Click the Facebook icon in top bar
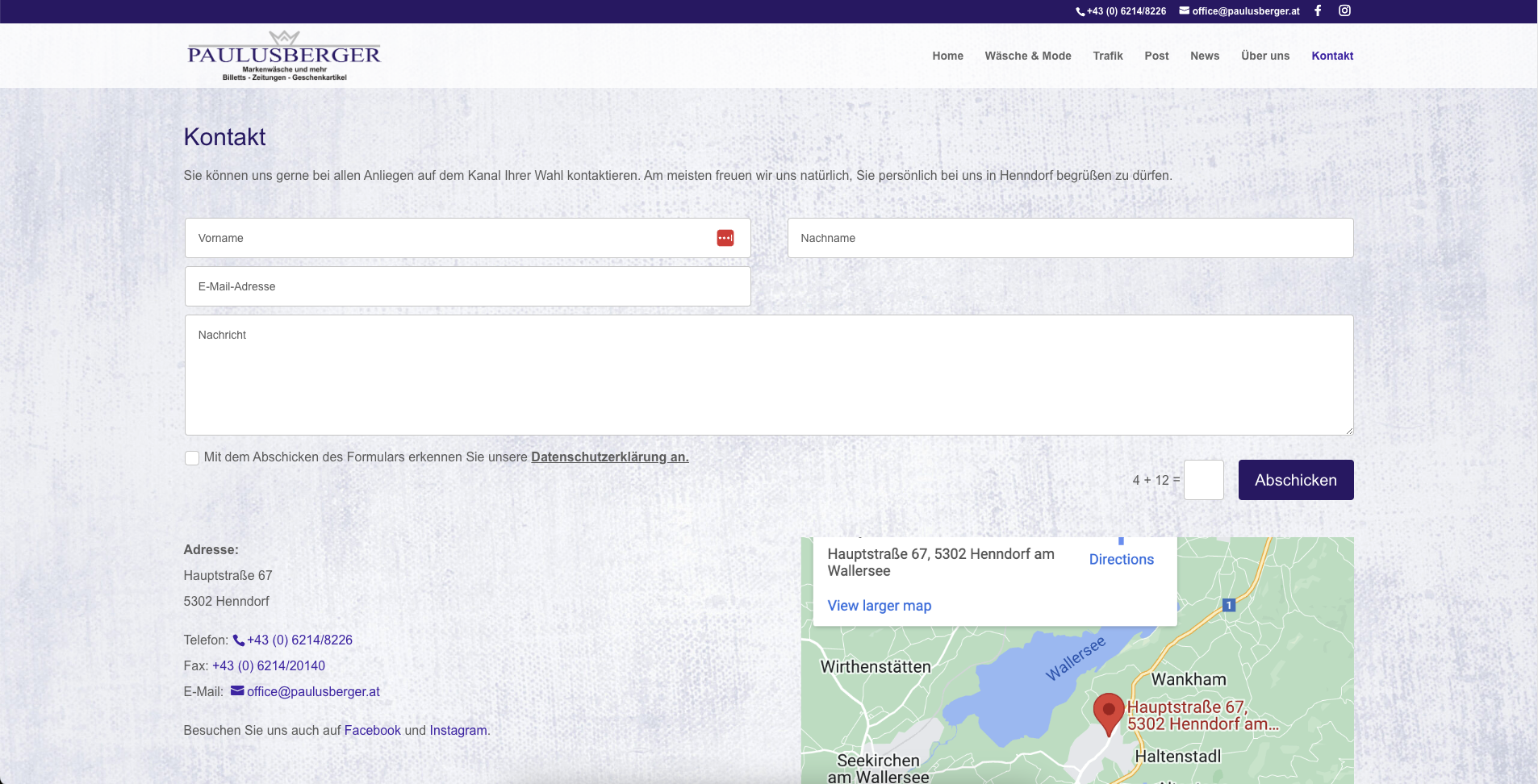1538x784 pixels. click(x=1318, y=10)
